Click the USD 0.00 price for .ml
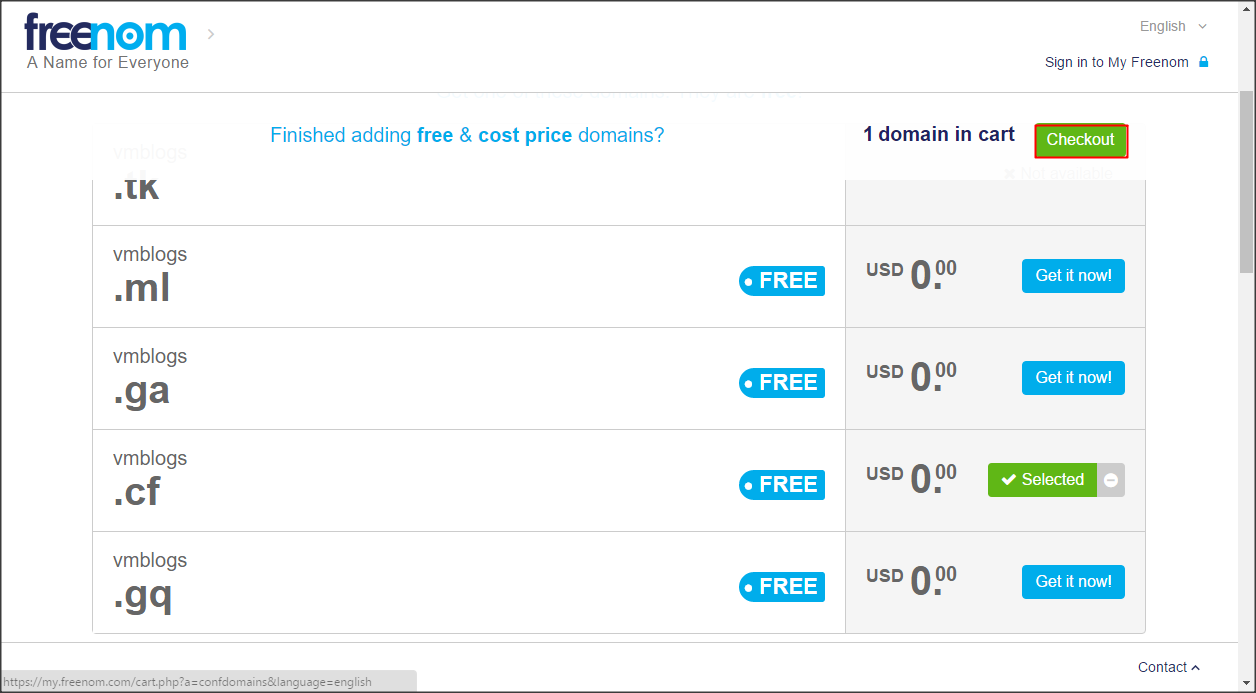The image size is (1256, 693). 911,276
